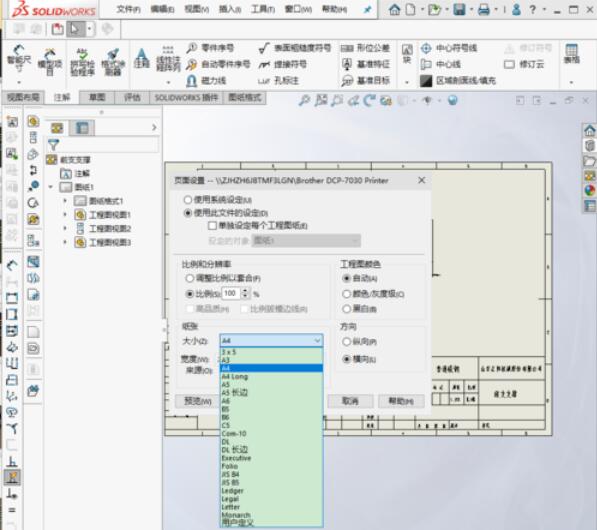Screen dimensions: 597x530
Task: Open the Insert (插入) menu
Action: [230, 9]
